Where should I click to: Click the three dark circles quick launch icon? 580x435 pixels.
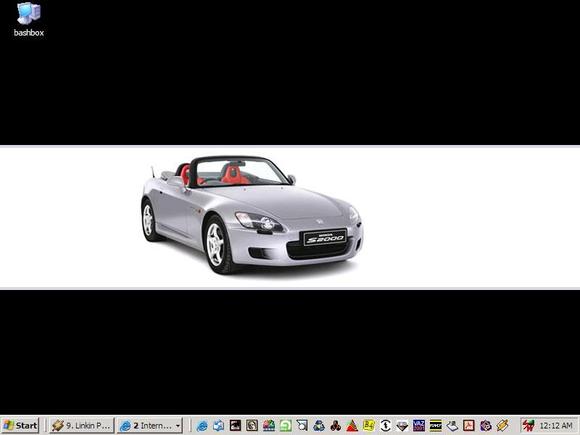(335, 426)
